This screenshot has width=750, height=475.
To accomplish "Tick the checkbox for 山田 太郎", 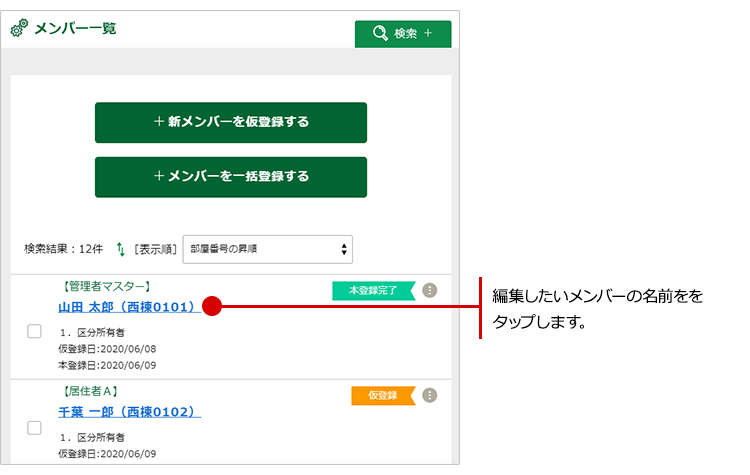I will tap(34, 331).
